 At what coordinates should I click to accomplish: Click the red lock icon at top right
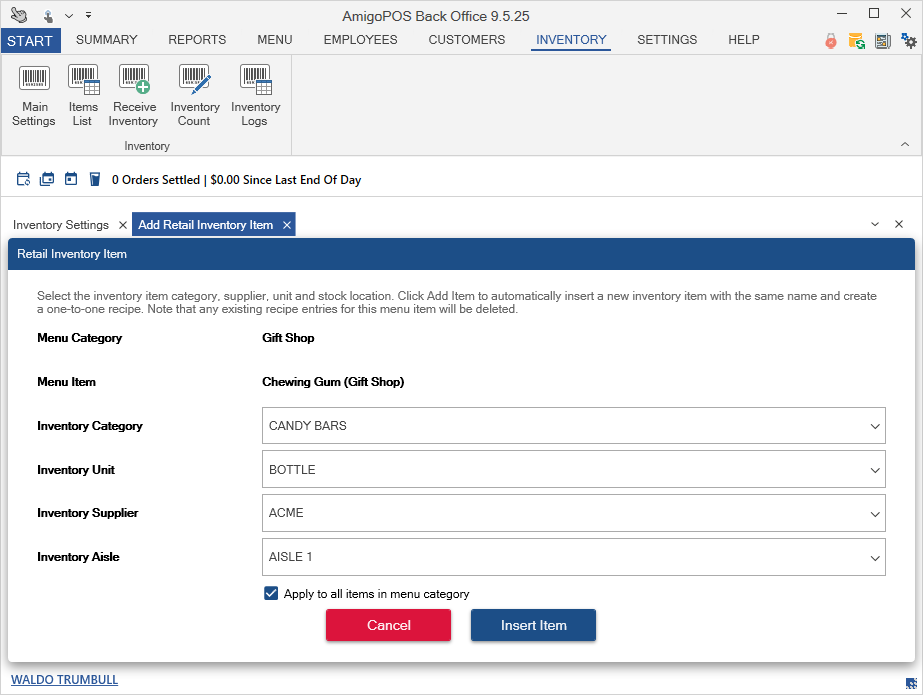(830, 41)
